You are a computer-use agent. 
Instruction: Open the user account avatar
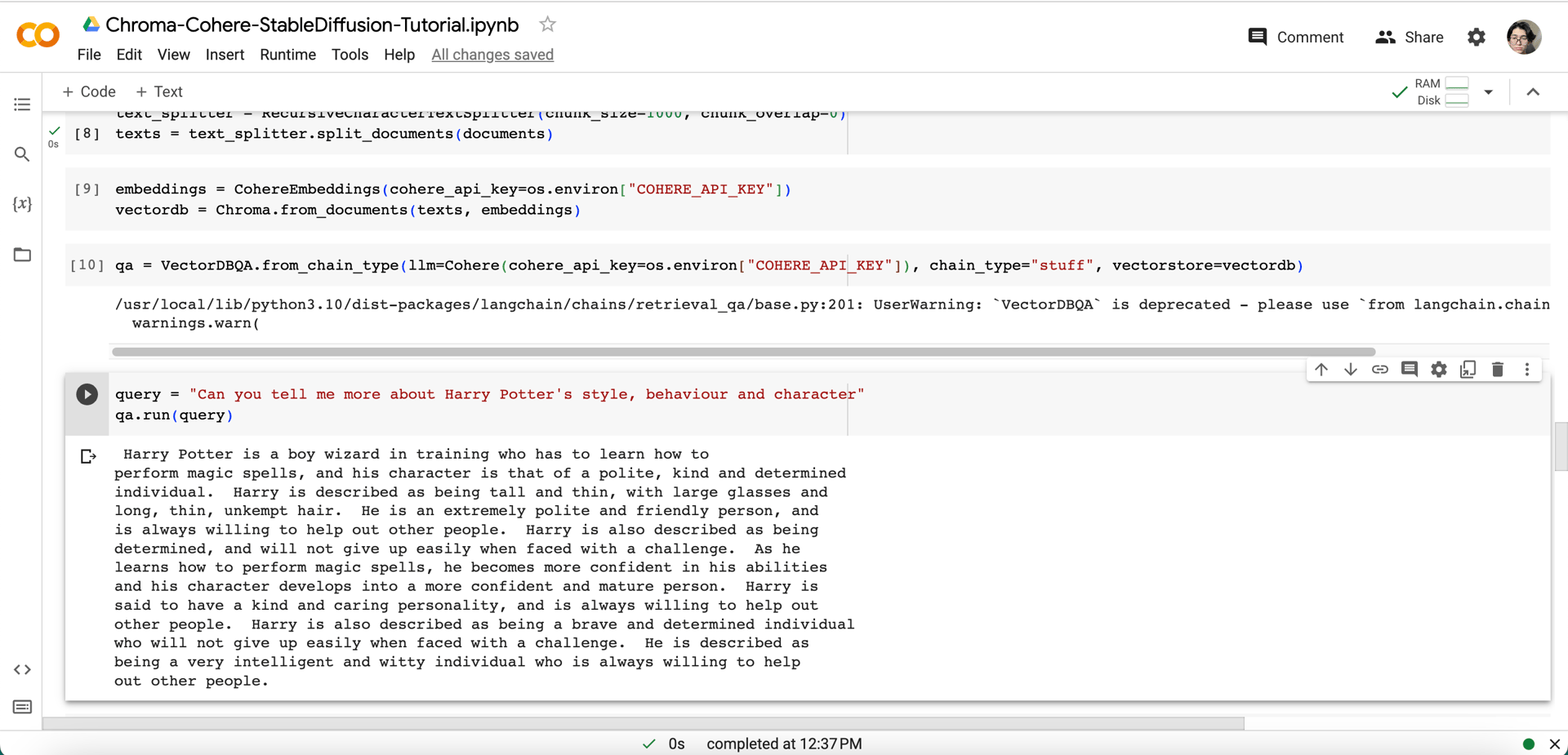coord(1524,37)
